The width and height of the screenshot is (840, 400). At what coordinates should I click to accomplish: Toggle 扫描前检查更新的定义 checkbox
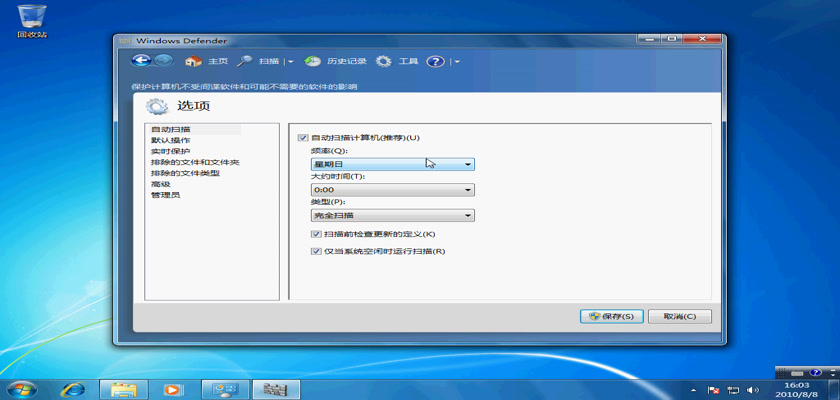(x=316, y=234)
